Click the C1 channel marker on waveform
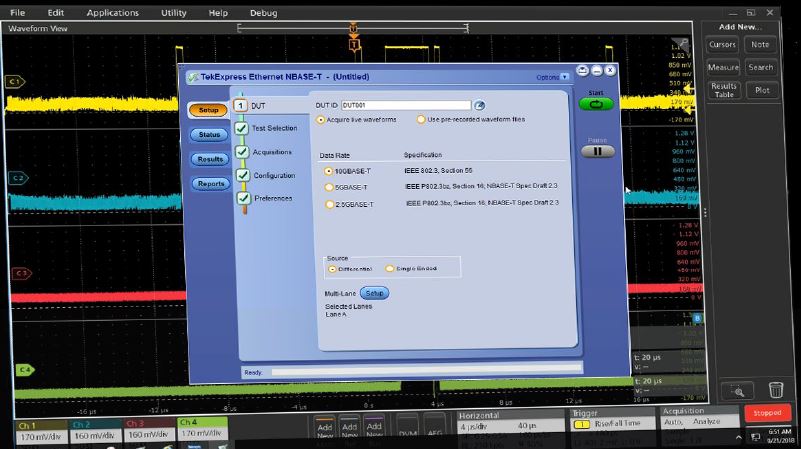Viewport: 801px width, 449px height. 15,80
